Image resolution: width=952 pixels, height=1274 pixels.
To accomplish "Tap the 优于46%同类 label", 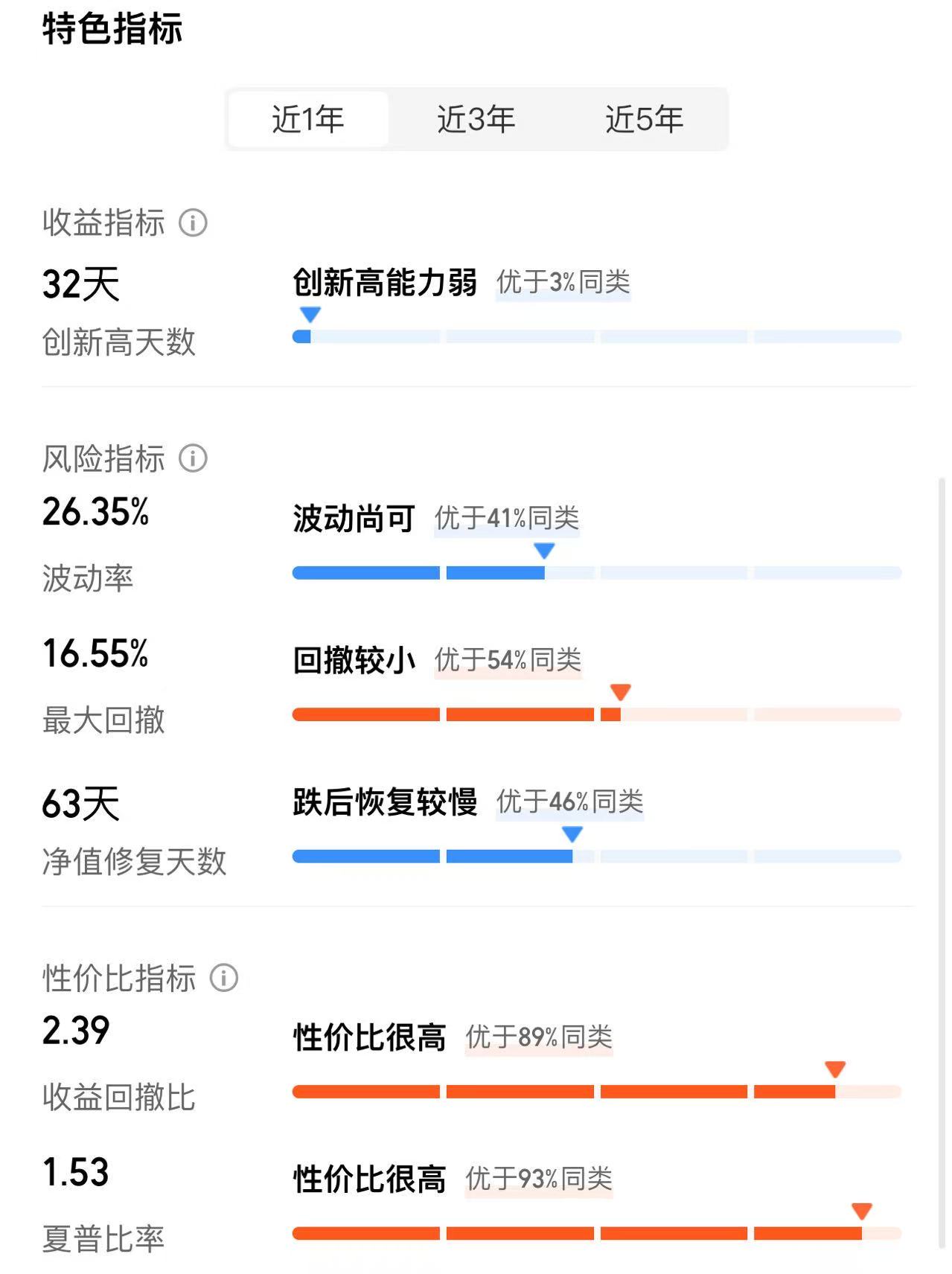I will pyautogui.click(x=570, y=802).
